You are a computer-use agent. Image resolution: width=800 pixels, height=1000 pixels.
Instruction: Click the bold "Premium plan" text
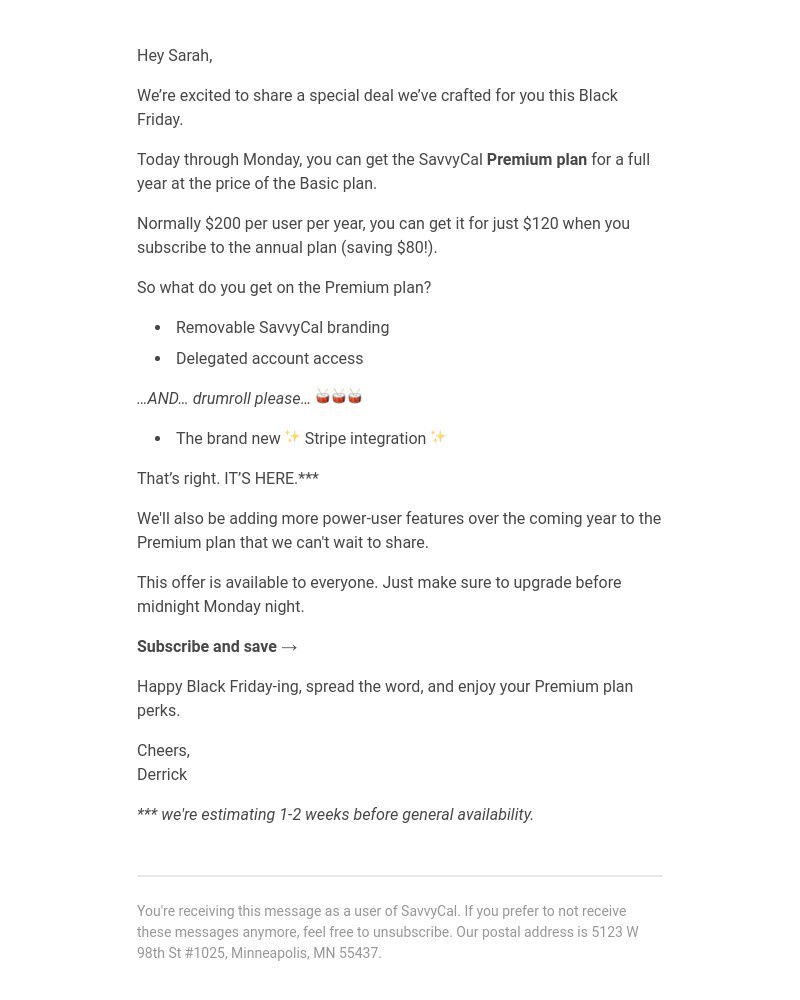point(536,160)
